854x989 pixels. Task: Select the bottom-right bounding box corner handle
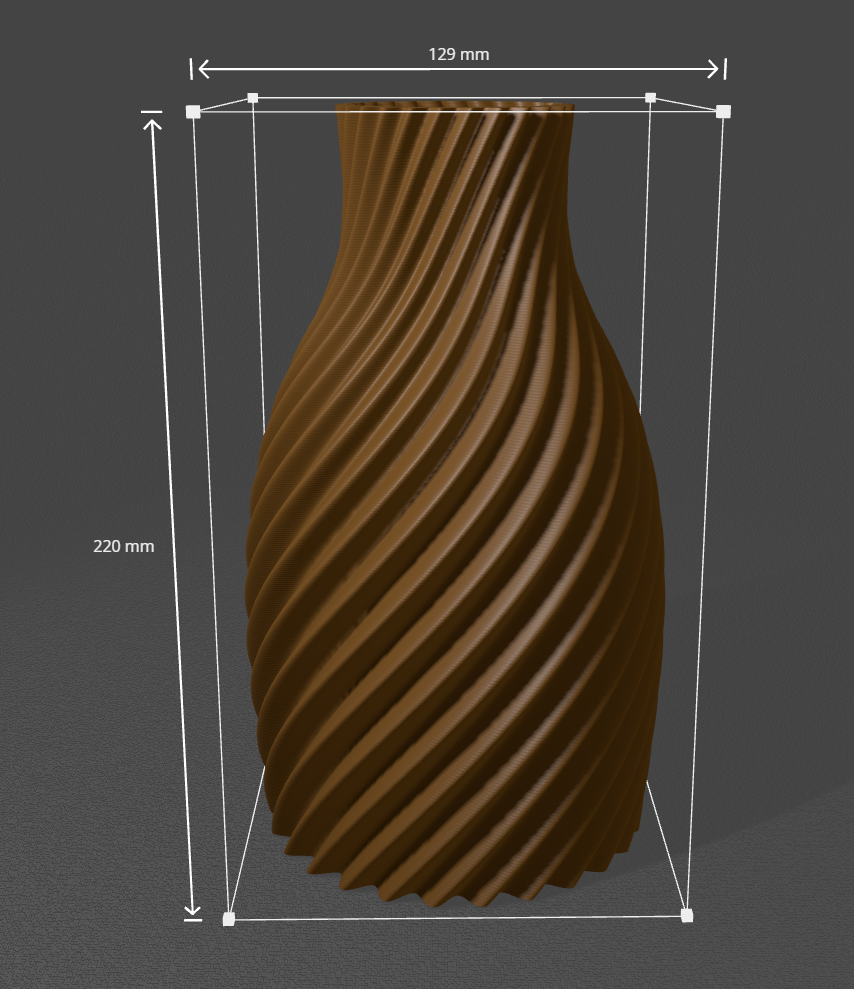pos(686,915)
